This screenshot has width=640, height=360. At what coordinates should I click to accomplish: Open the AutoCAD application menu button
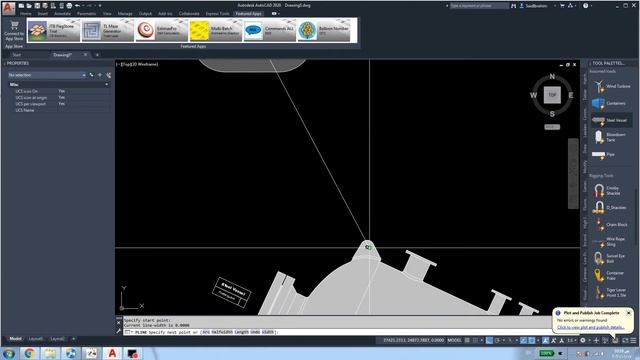(x=8, y=8)
